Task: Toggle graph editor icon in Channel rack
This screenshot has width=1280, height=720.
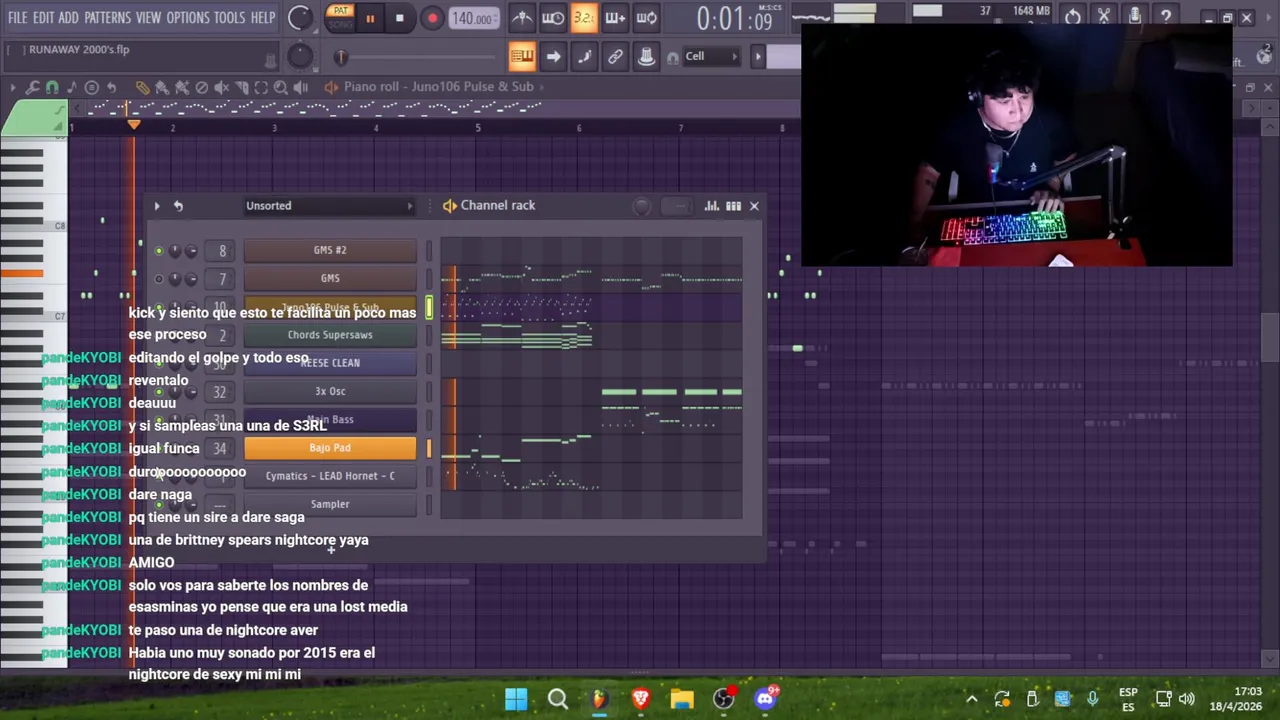Action: click(711, 206)
